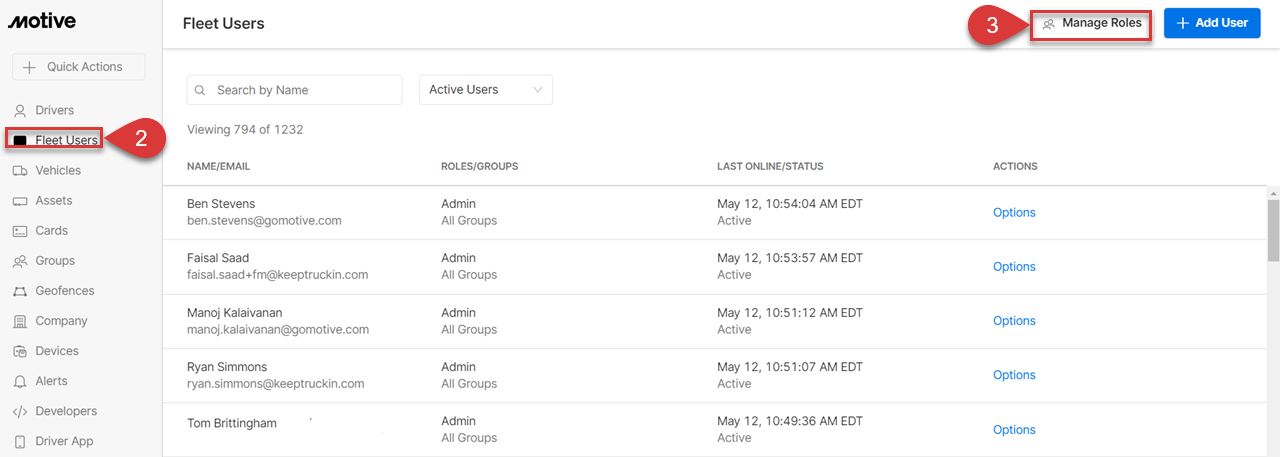Open the Groups section
Screen dimensions: 1280x457
pyautogui.click(x=55, y=260)
